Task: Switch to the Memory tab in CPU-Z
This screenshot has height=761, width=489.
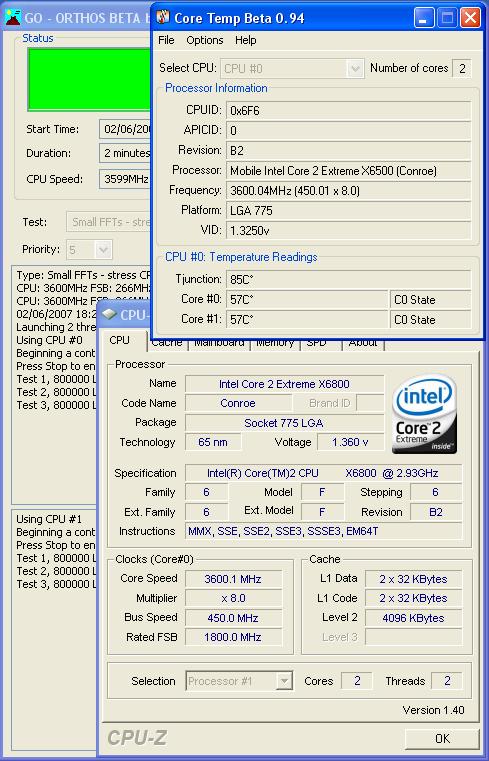Action: (x=275, y=343)
